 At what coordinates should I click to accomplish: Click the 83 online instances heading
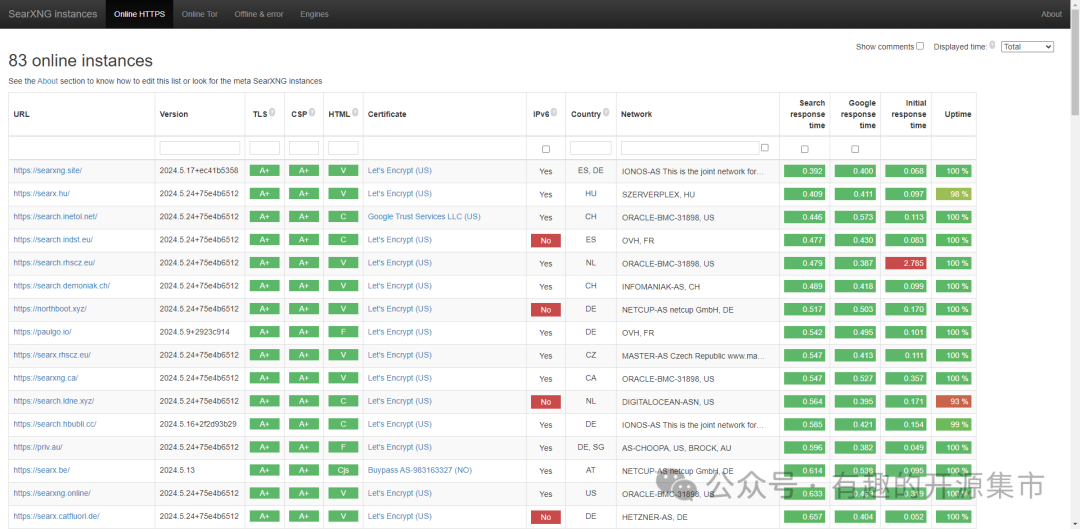pos(81,61)
